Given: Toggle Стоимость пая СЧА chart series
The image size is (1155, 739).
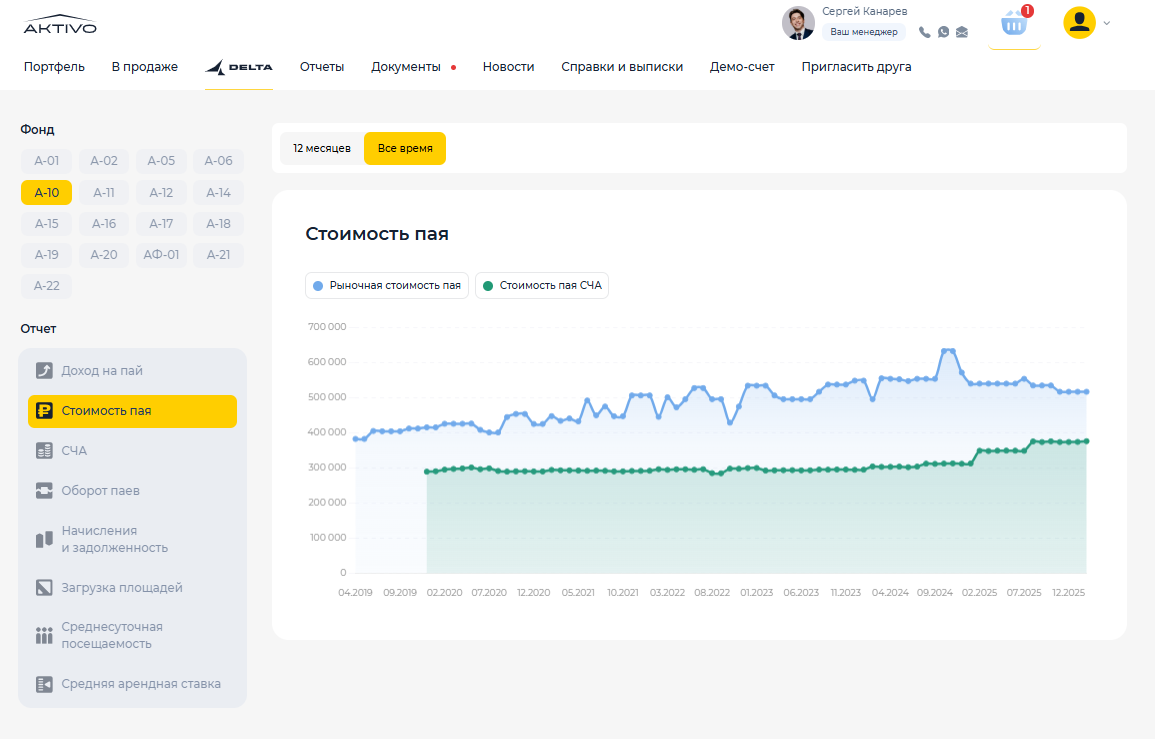Looking at the screenshot, I should pos(542,286).
